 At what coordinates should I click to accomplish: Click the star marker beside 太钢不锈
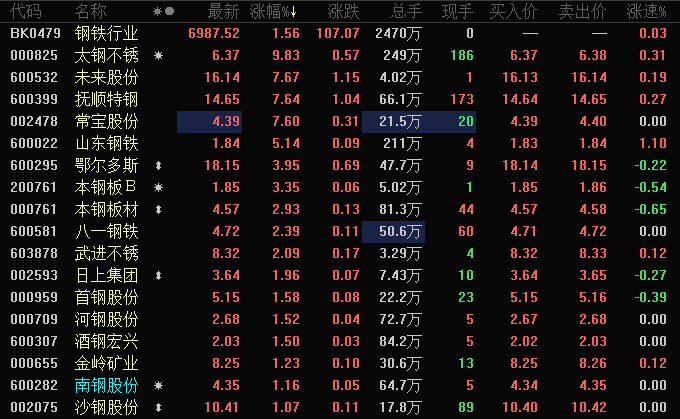point(158,56)
